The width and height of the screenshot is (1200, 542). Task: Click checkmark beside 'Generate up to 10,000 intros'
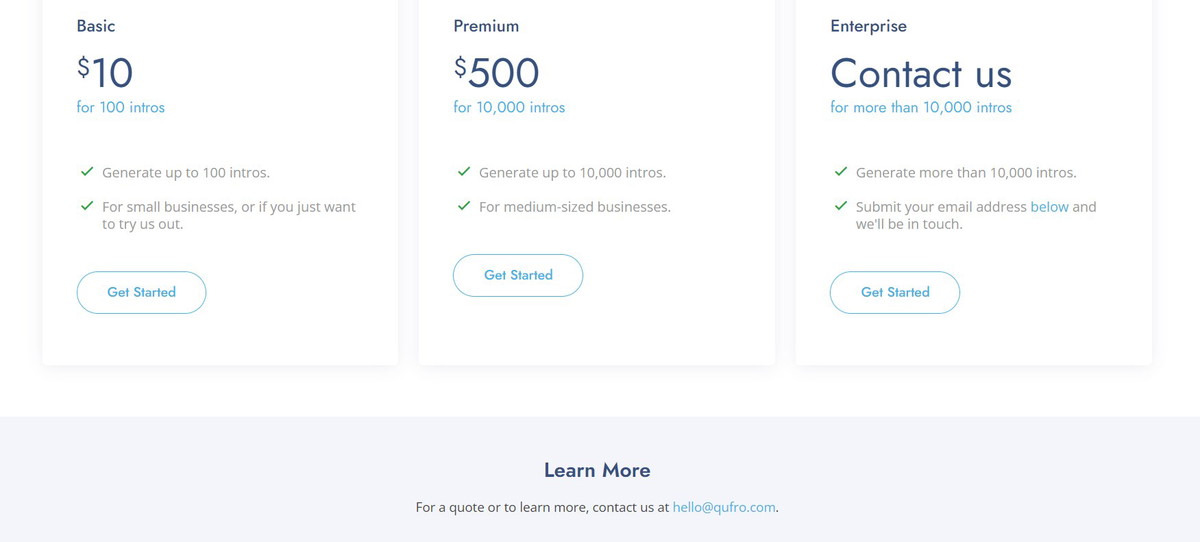point(464,172)
